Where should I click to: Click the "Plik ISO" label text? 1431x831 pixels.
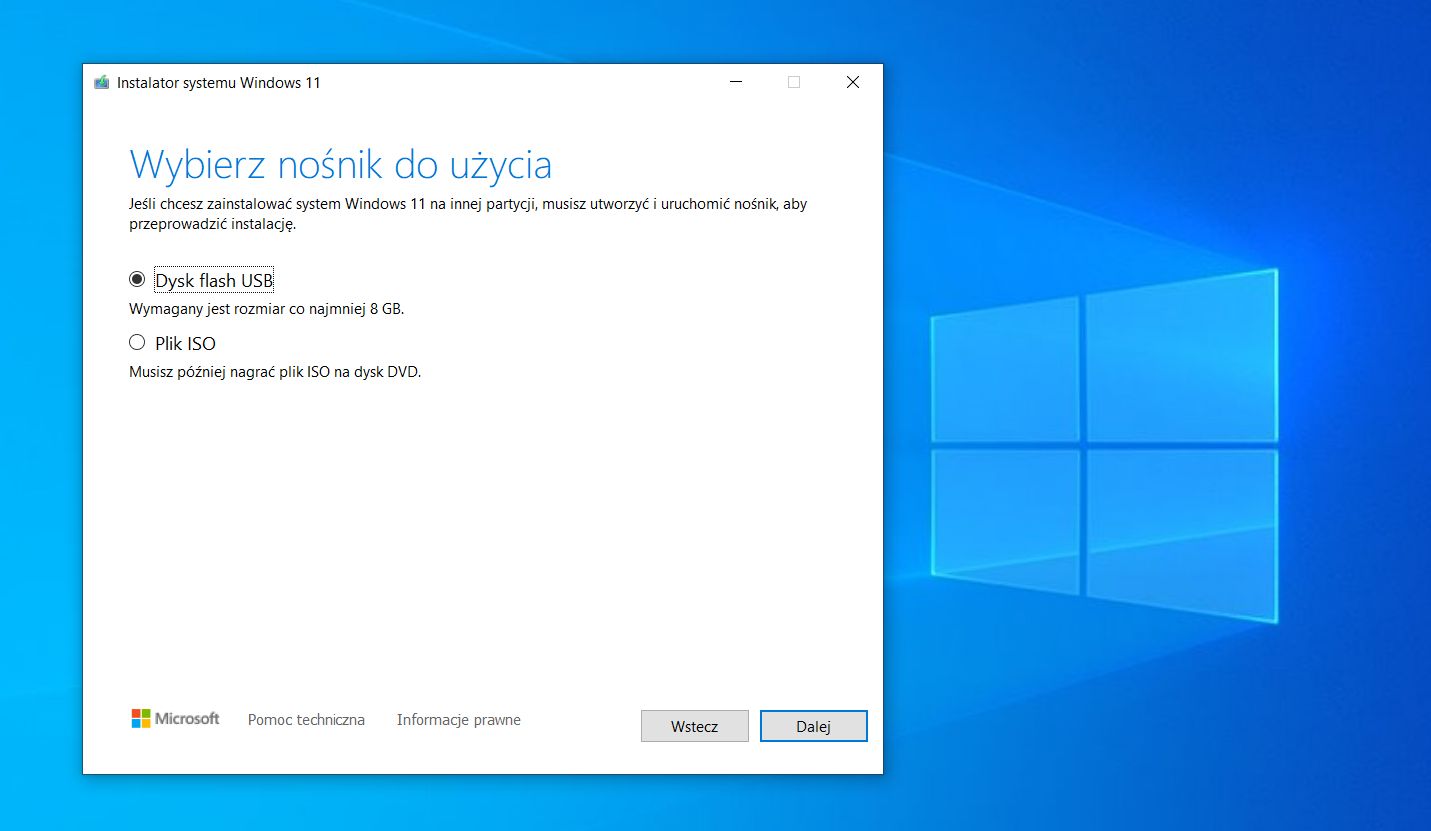(x=185, y=342)
